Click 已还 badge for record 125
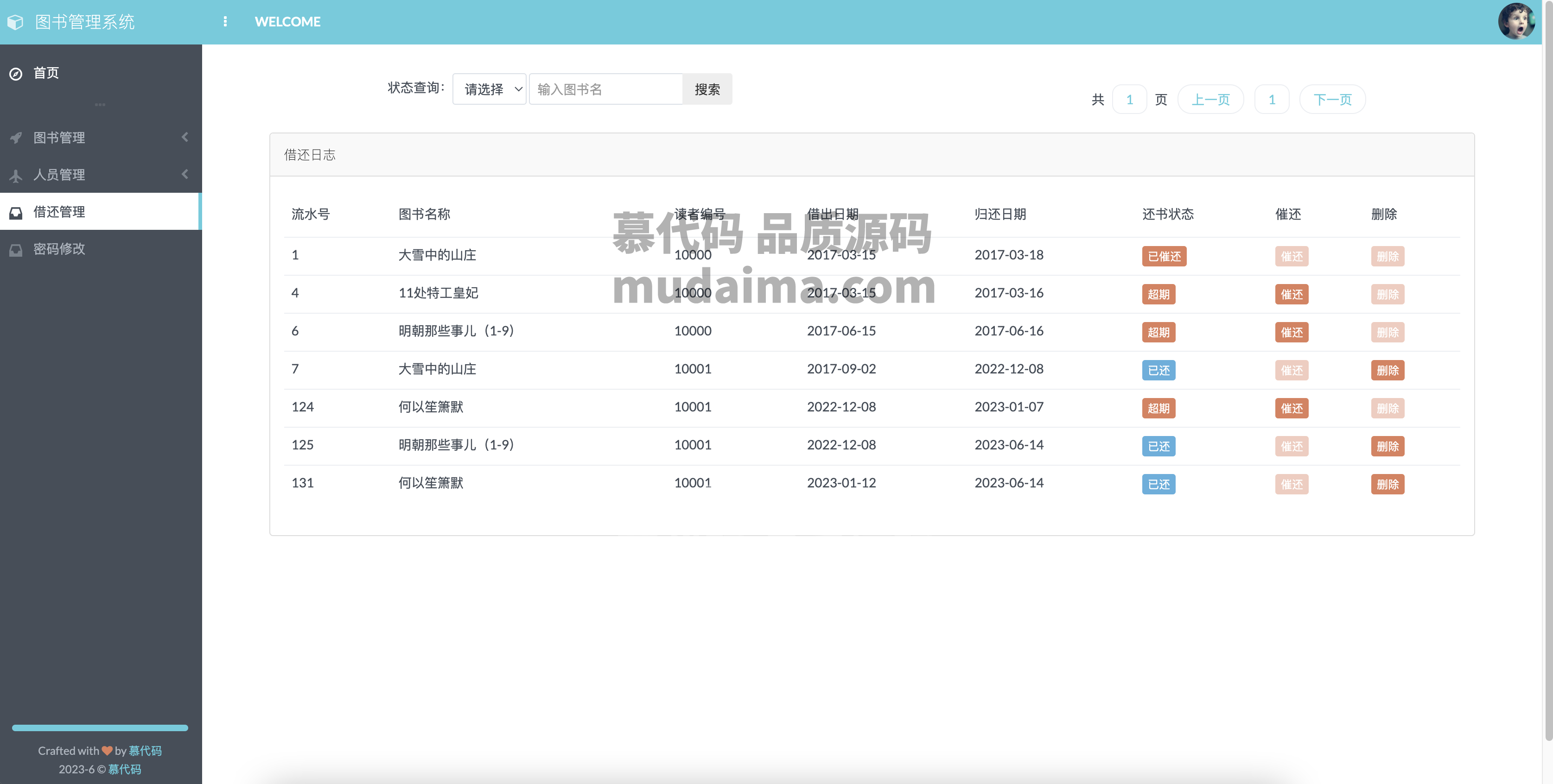Image resolution: width=1553 pixels, height=784 pixels. click(x=1158, y=446)
